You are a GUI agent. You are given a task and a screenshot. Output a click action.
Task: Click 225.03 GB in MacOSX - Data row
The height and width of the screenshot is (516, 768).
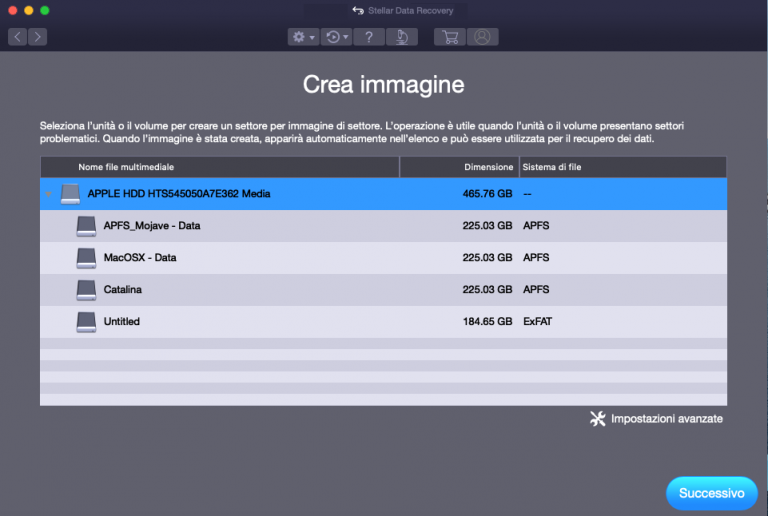487,258
